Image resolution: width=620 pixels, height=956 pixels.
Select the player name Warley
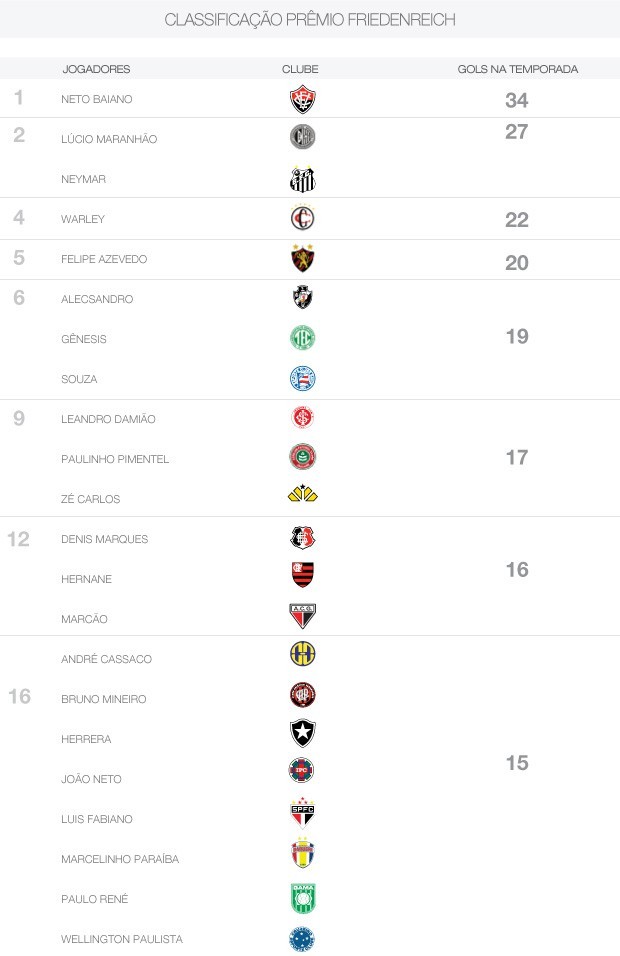click(x=83, y=219)
